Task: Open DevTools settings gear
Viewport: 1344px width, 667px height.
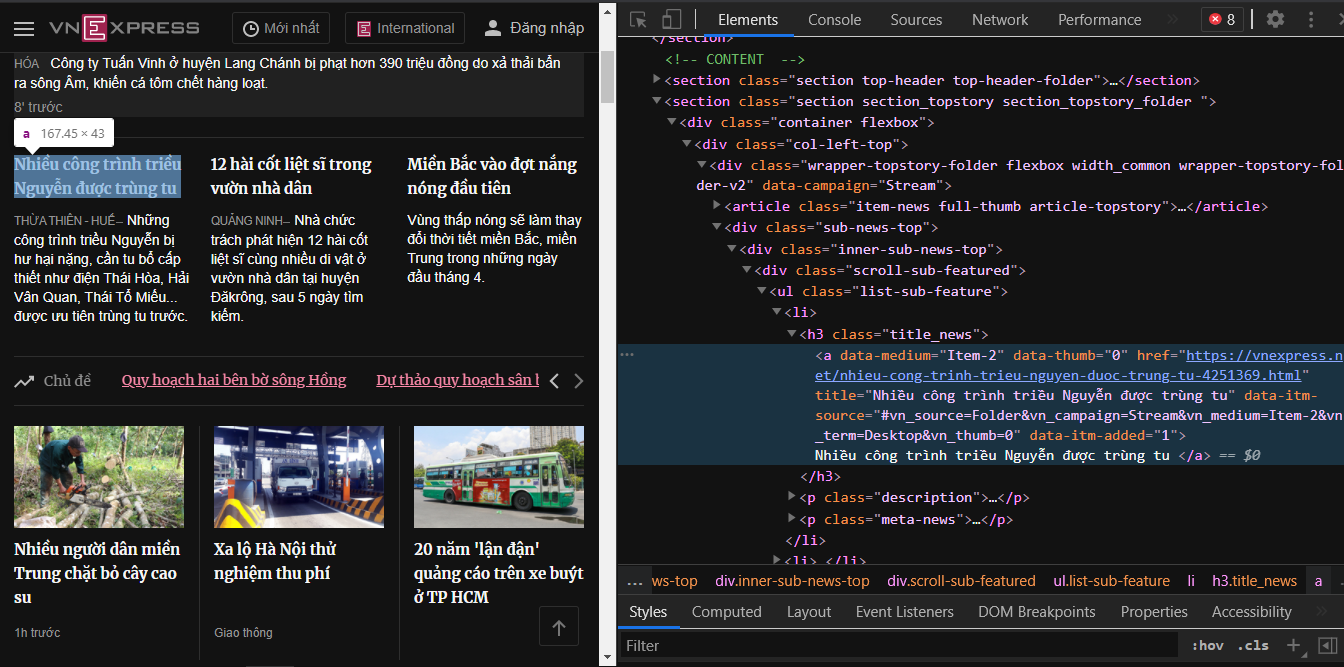Action: pos(1275,19)
